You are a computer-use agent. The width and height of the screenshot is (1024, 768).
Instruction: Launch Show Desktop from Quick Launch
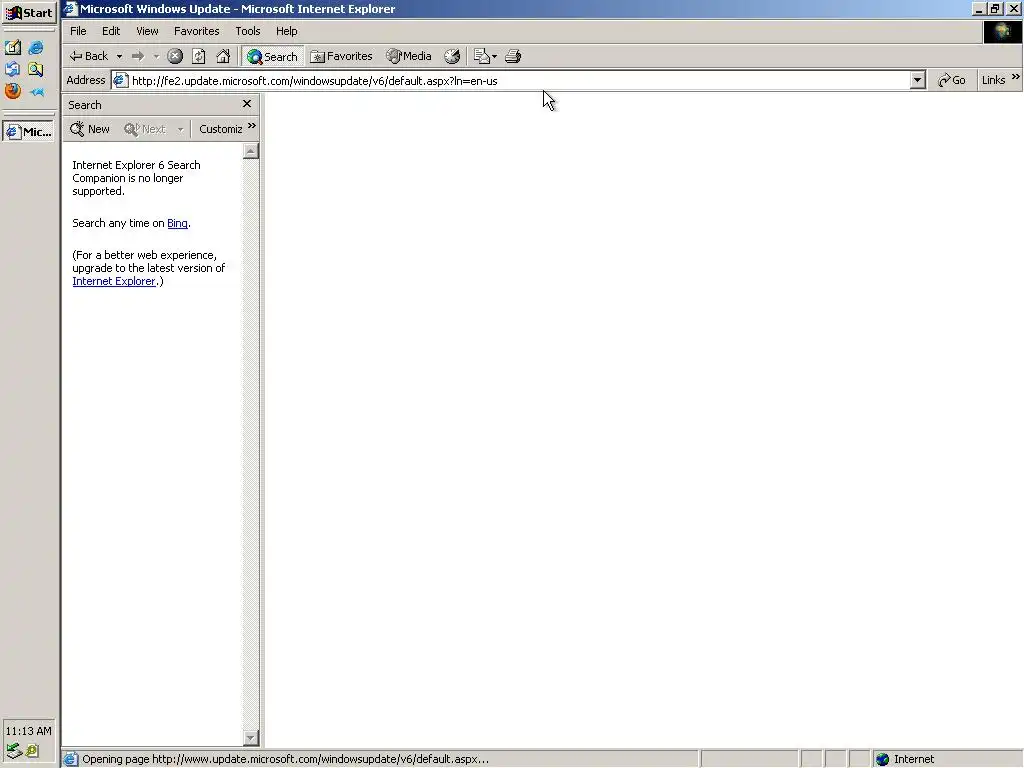(x=13, y=47)
